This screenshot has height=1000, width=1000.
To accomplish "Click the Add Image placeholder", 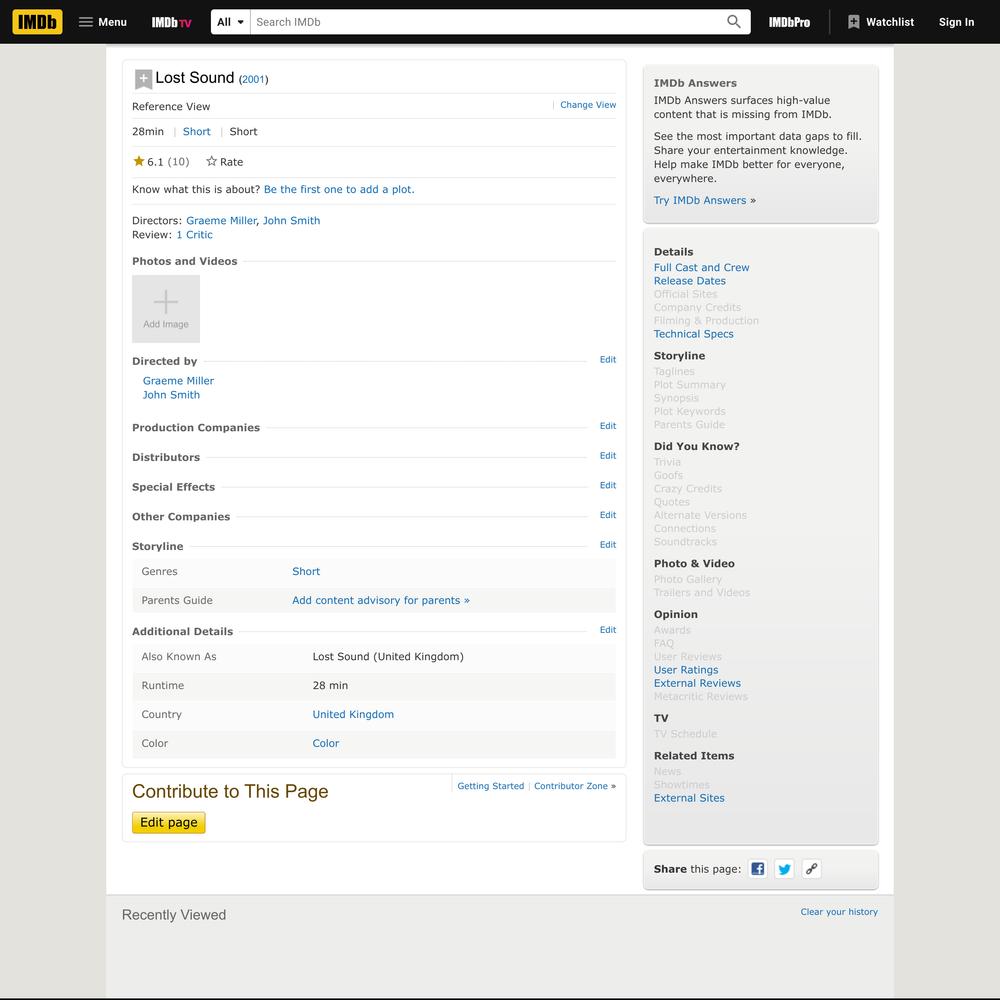I will 166,309.
